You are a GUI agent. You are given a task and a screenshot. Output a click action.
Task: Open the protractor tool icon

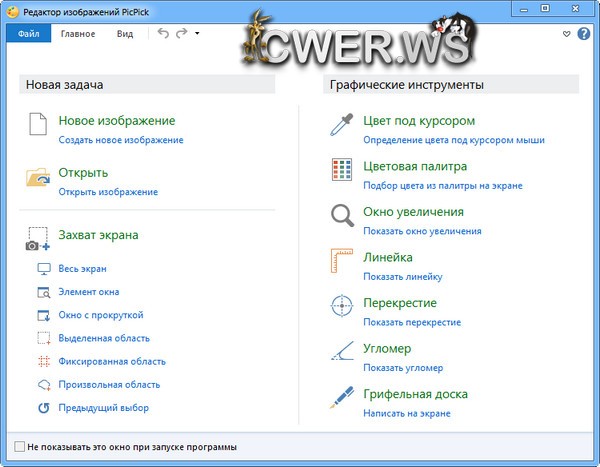click(342, 353)
